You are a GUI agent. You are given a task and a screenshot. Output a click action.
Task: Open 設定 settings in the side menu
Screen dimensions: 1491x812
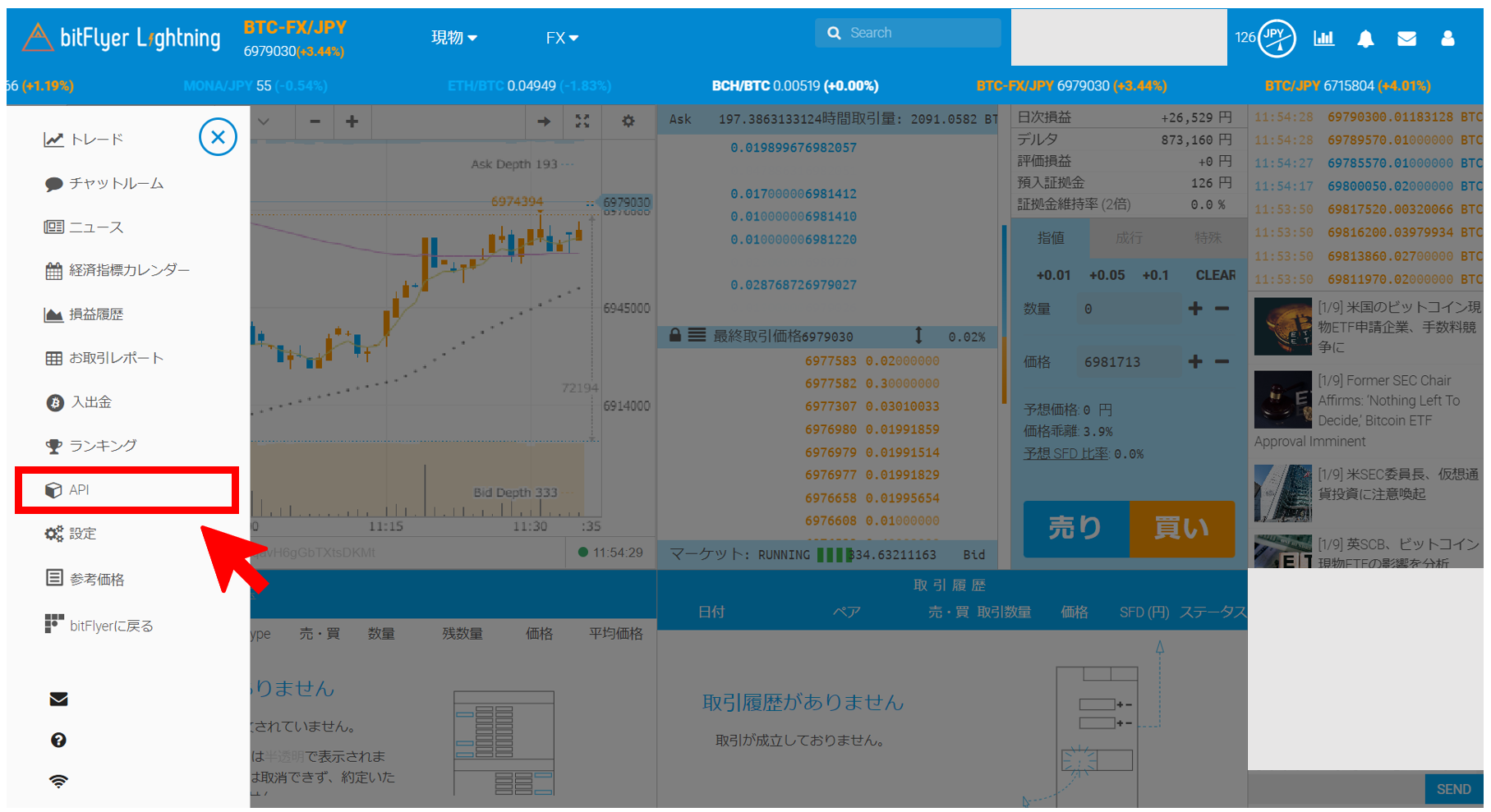(71, 534)
